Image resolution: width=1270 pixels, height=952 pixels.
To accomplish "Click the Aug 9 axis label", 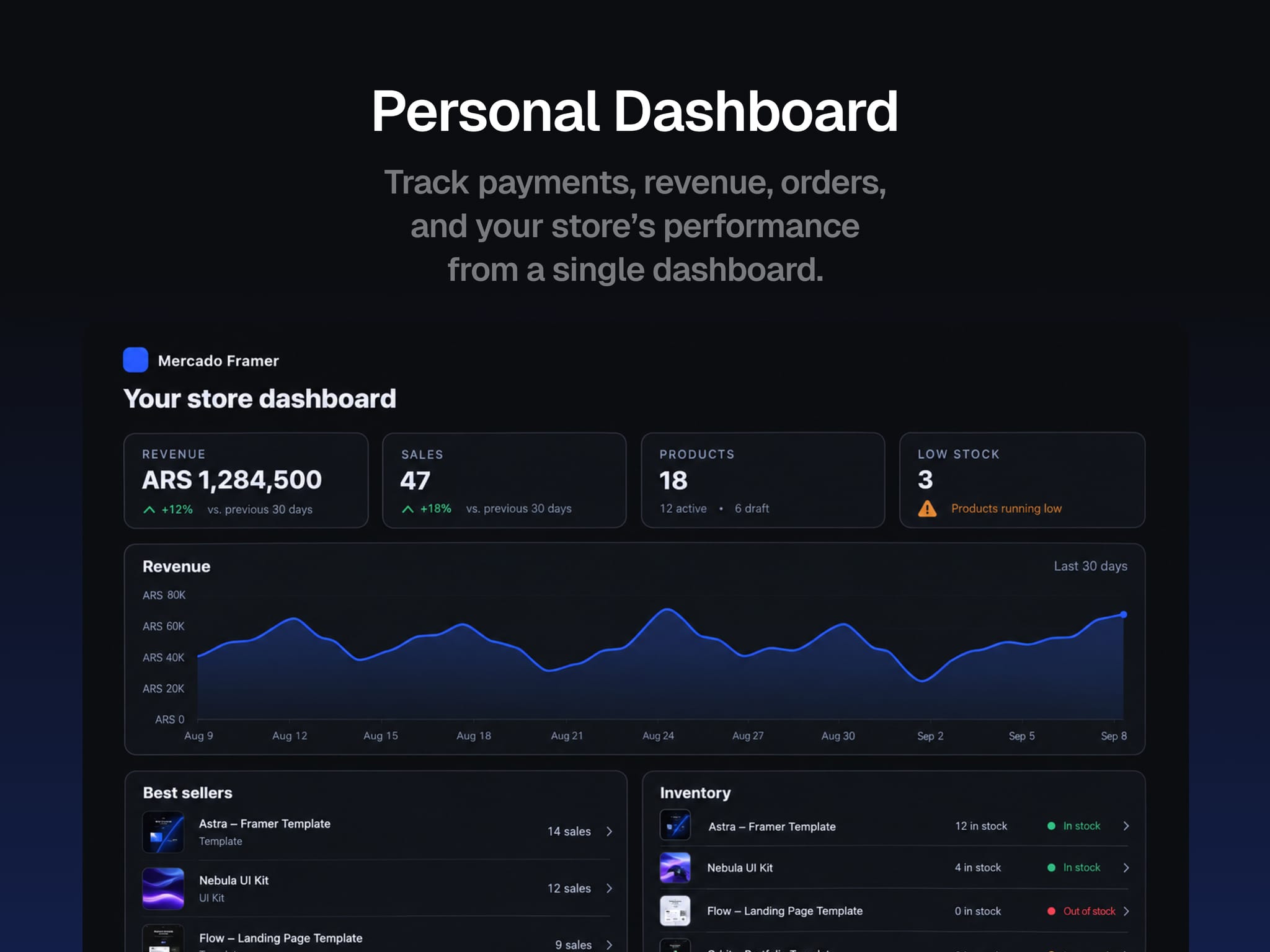I will tap(198, 736).
